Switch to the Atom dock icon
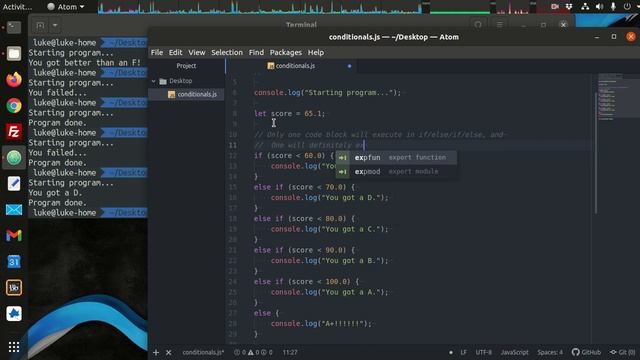Screen dimensions: 640x360 pos(14,158)
